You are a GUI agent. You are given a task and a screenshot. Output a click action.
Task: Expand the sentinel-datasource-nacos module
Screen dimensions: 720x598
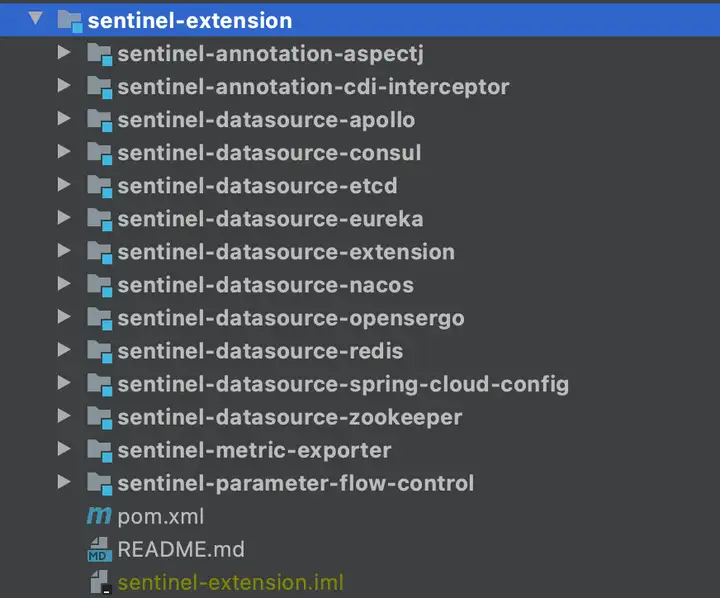64,284
